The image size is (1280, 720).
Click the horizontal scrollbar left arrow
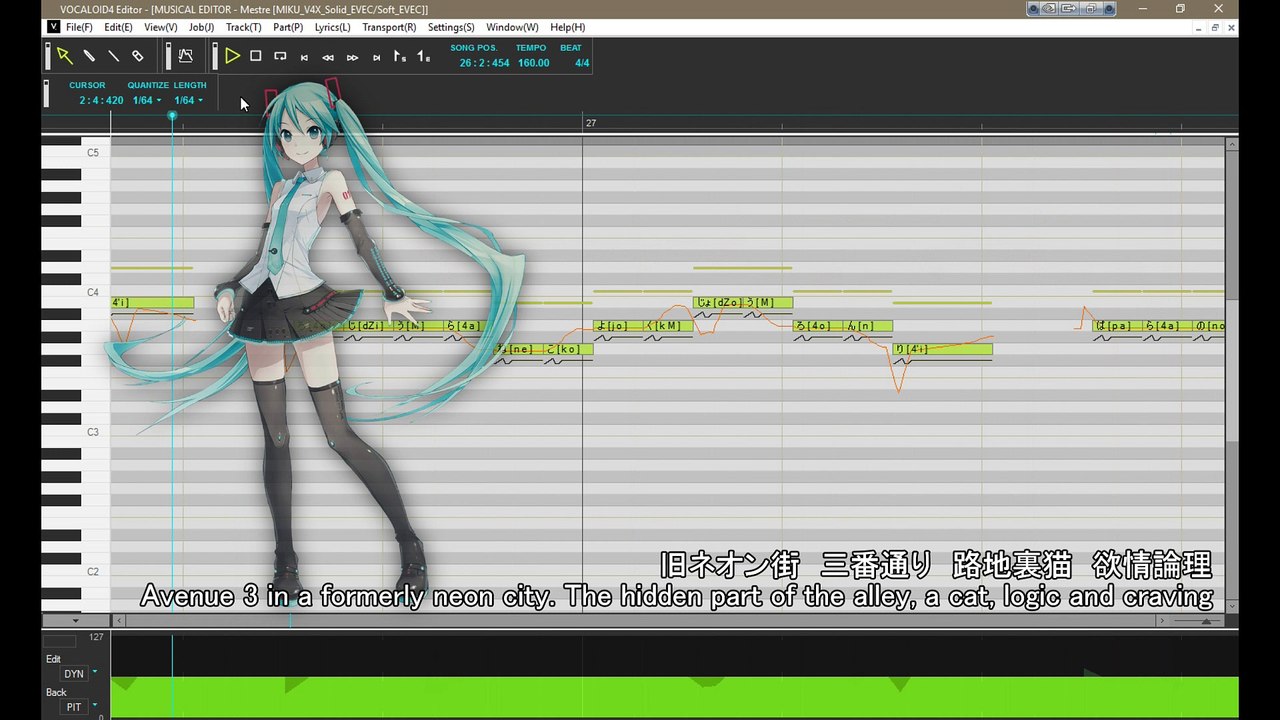point(118,621)
